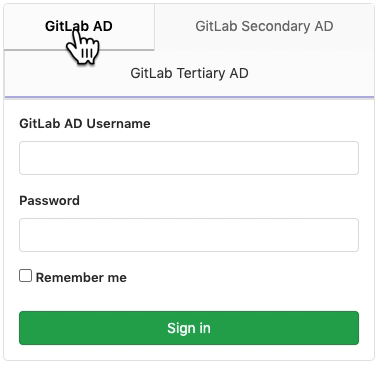Select the empty field under Password
The width and height of the screenshot is (381, 368).
point(189,235)
